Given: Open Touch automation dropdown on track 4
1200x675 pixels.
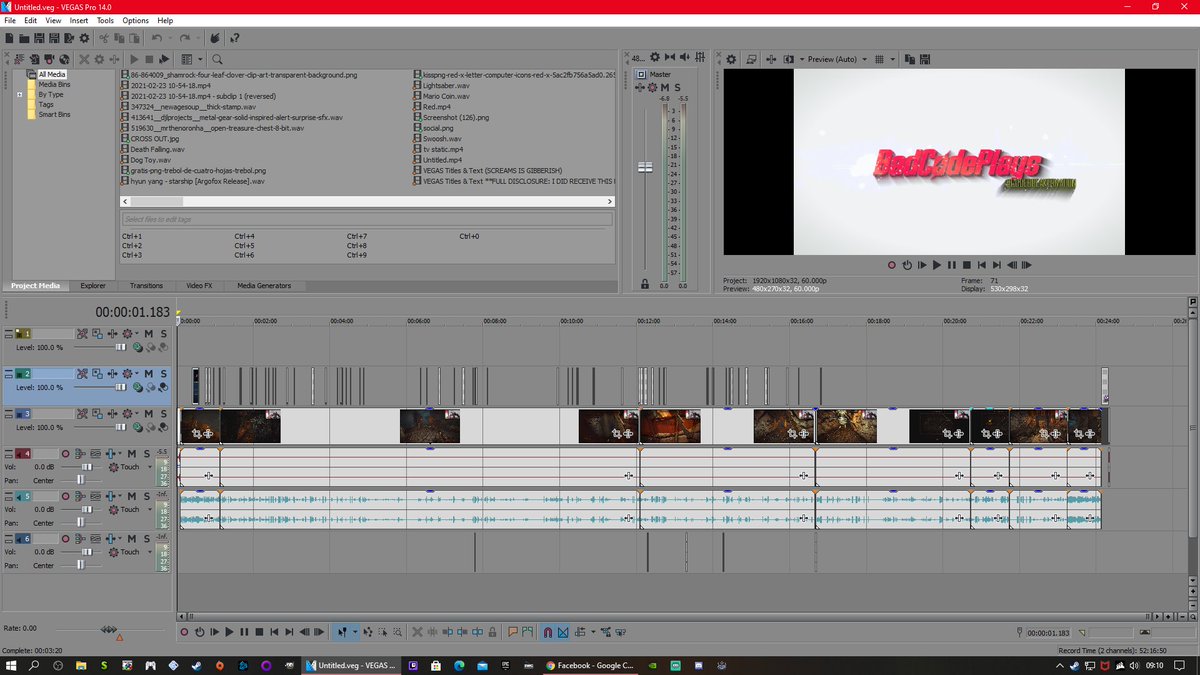Looking at the screenshot, I should point(150,467).
